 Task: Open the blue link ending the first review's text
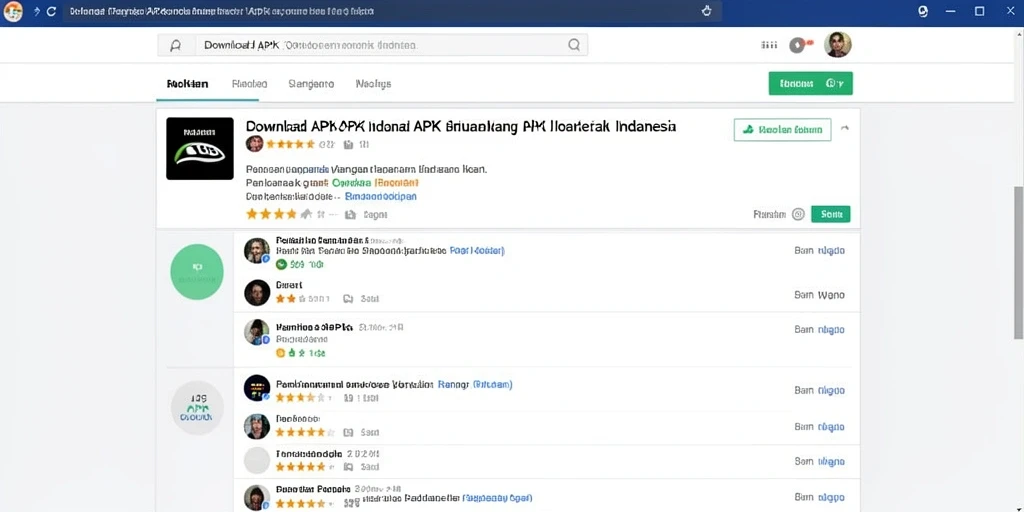point(477,250)
